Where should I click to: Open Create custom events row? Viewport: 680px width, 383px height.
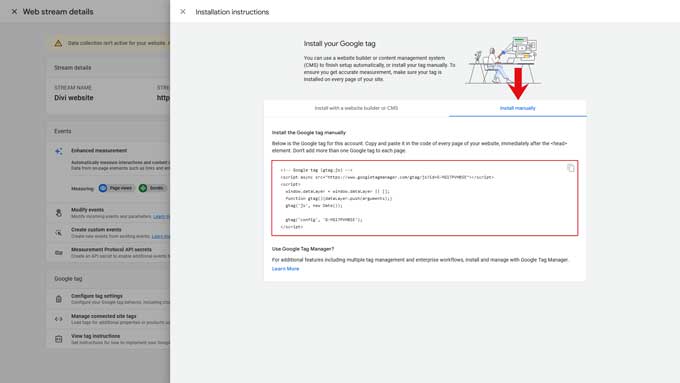[109, 232]
